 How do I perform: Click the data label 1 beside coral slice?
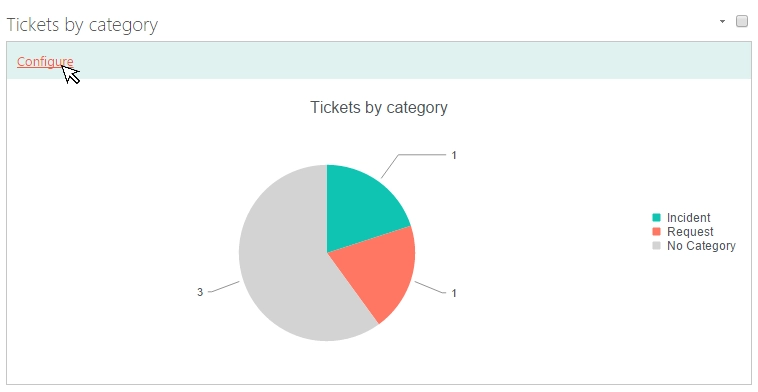454,293
